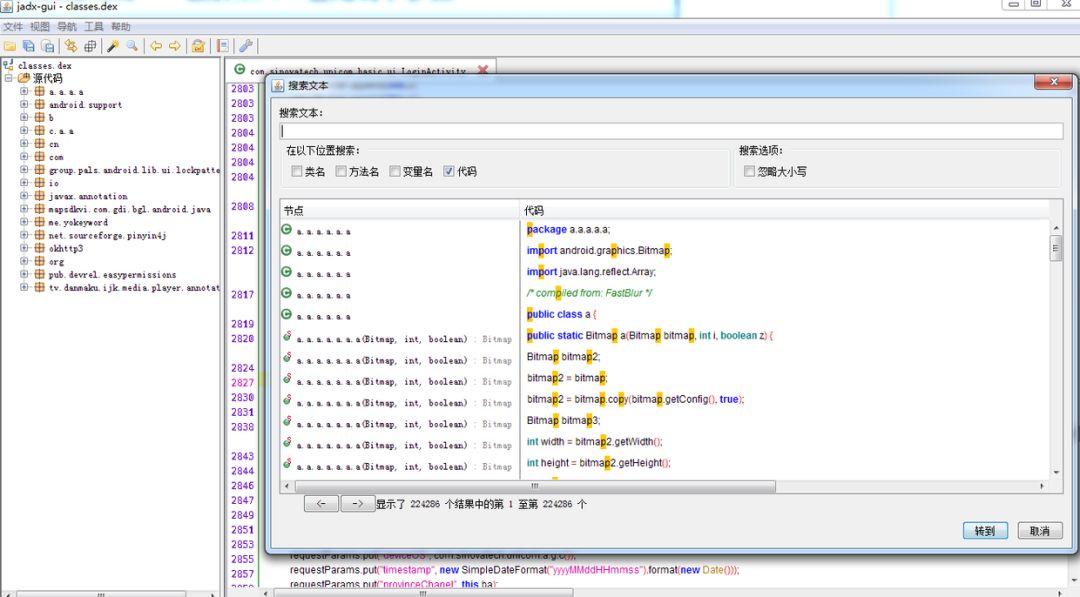
Task: Open the 工具 menu
Action: 94,27
